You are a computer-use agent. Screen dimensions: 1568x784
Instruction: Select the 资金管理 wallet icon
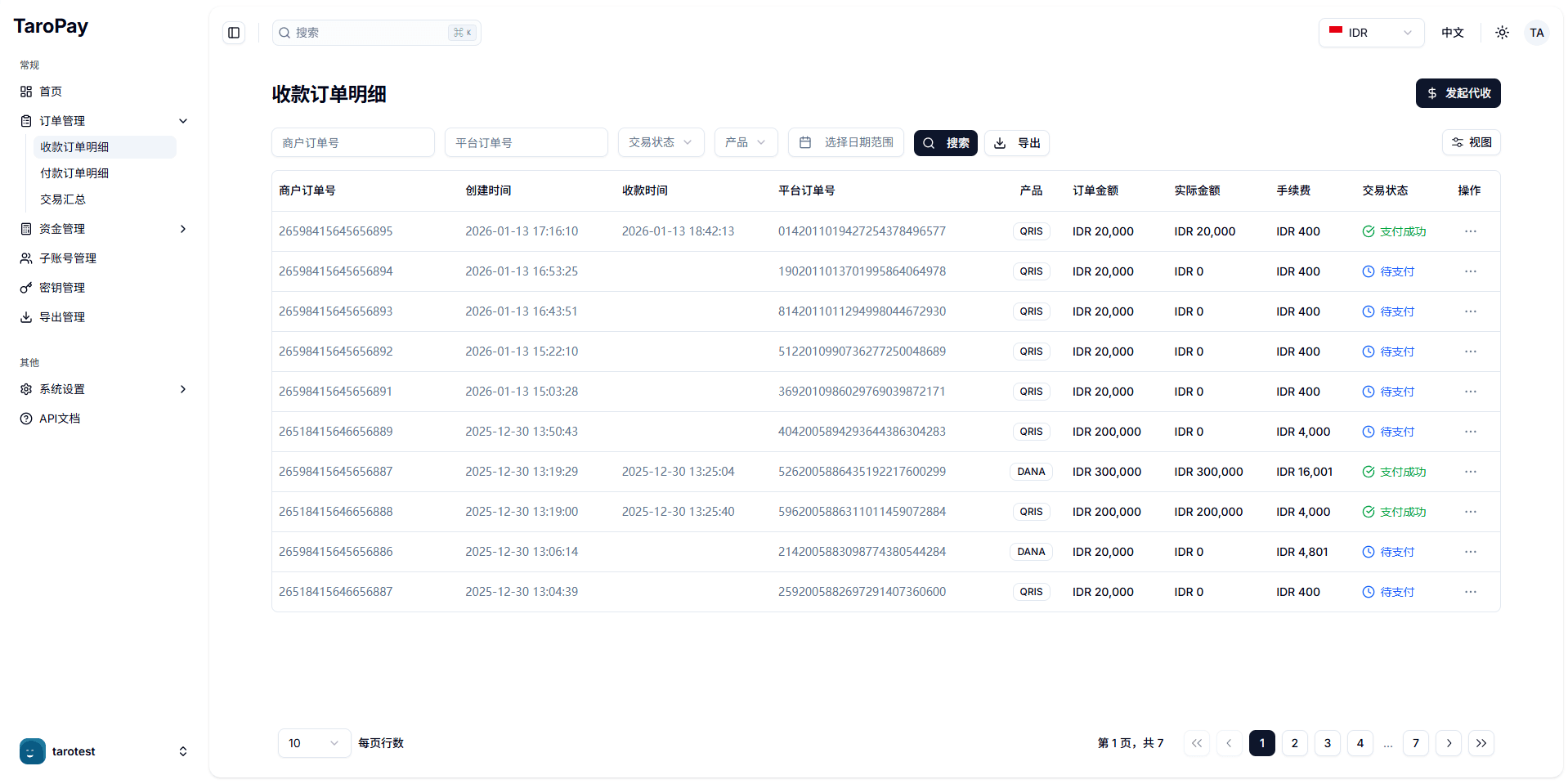25,229
